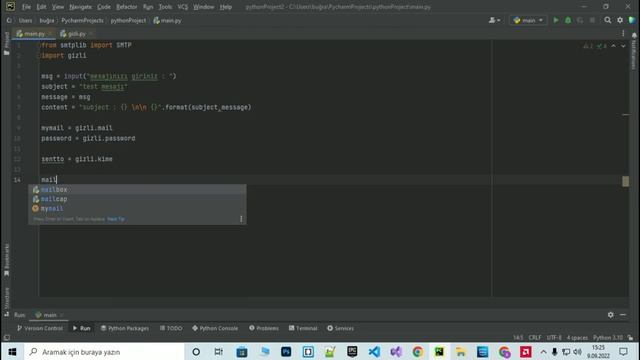The height and width of the screenshot is (360, 640).
Task: Open UTF-8 file encoding selector
Action: coord(554,338)
